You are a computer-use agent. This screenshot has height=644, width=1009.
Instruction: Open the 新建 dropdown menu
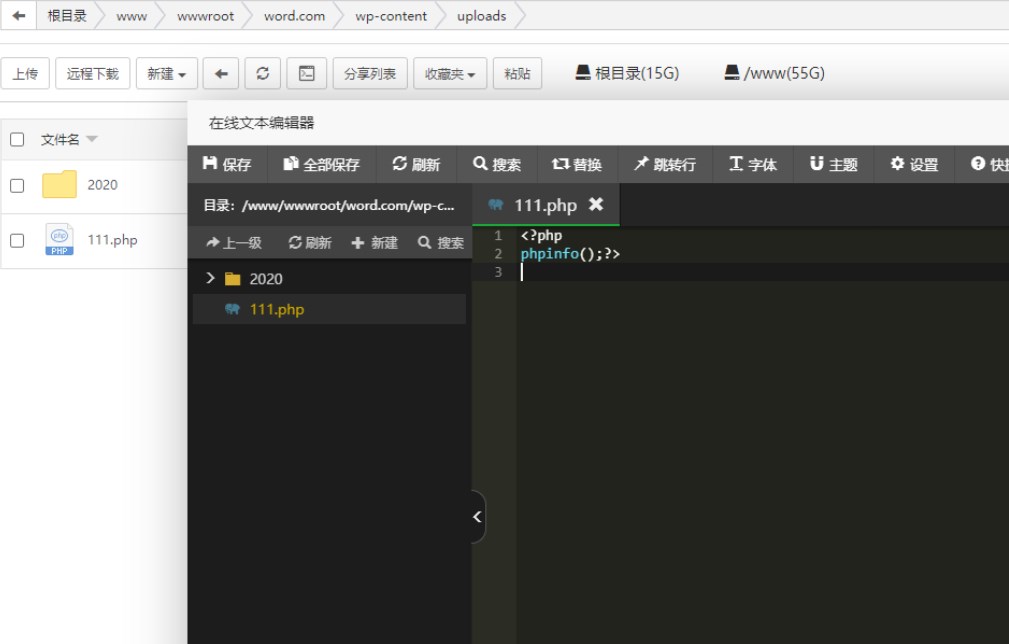click(166, 73)
